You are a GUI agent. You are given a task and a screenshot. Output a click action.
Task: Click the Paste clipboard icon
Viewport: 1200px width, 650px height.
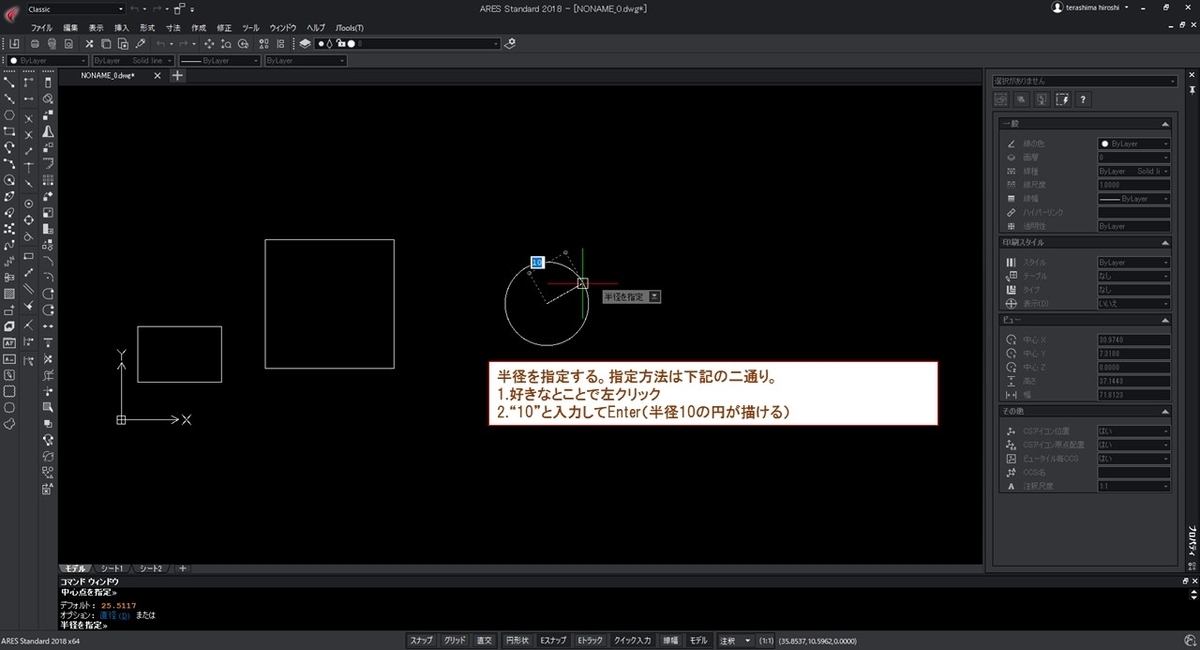tap(123, 44)
